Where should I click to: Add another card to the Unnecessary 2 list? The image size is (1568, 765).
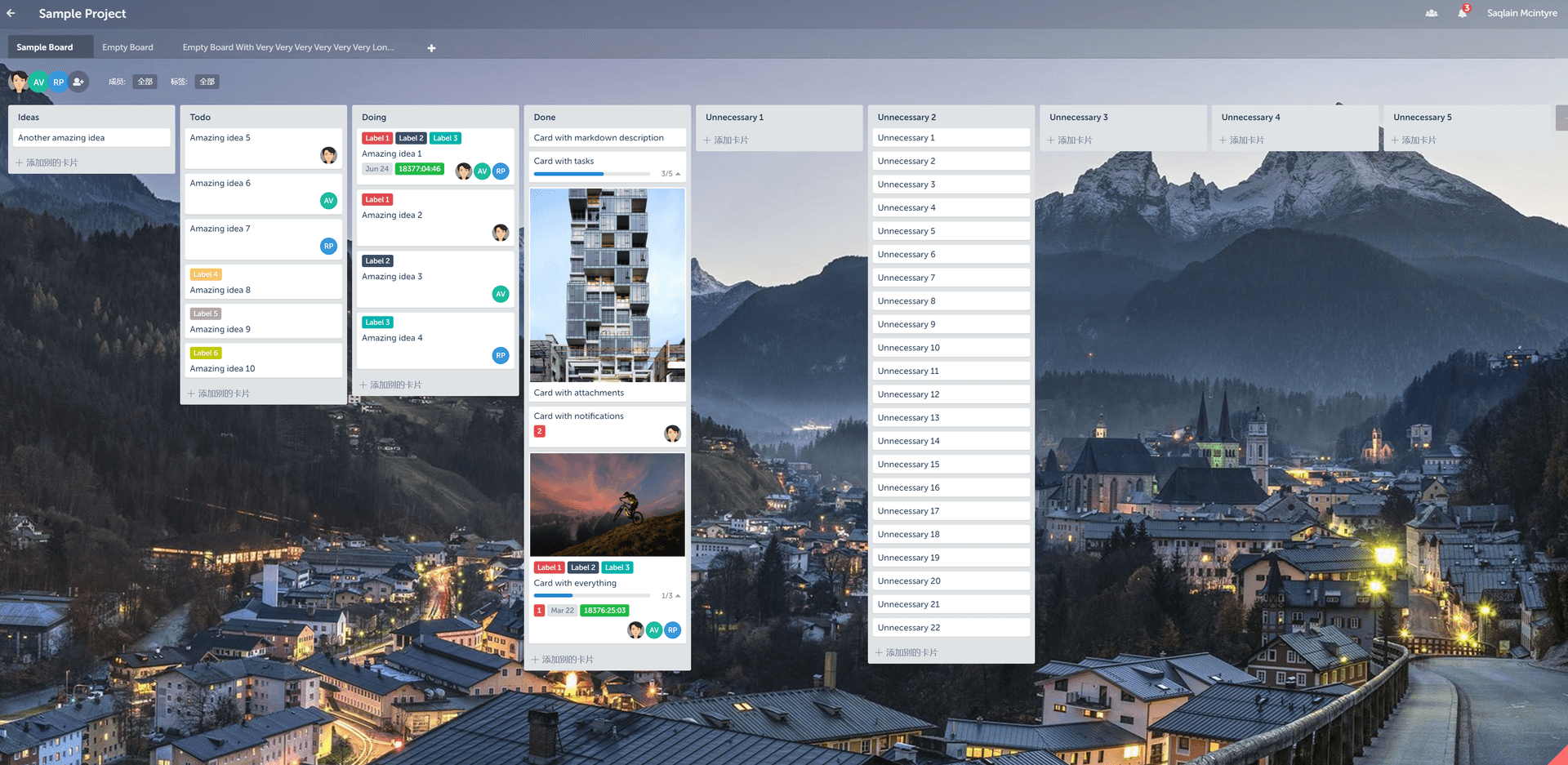coord(906,653)
